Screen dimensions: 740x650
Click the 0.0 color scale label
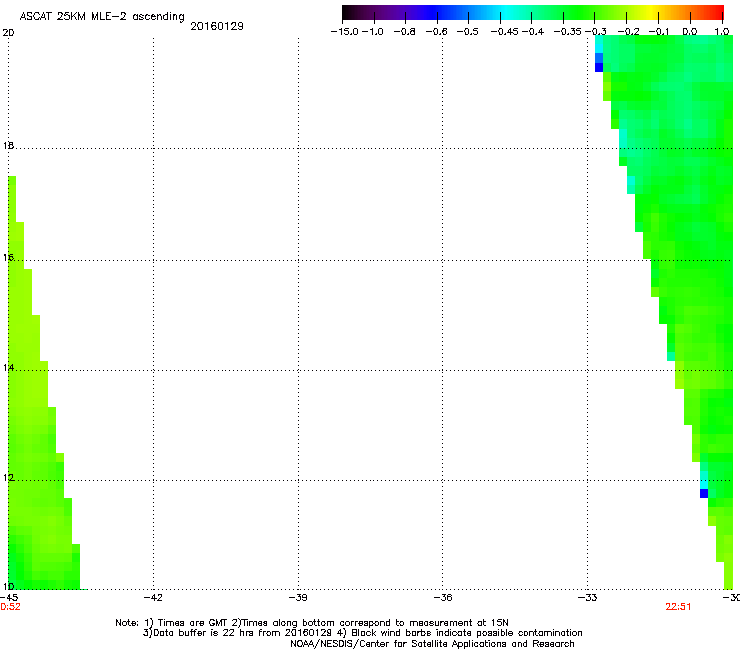point(690,32)
